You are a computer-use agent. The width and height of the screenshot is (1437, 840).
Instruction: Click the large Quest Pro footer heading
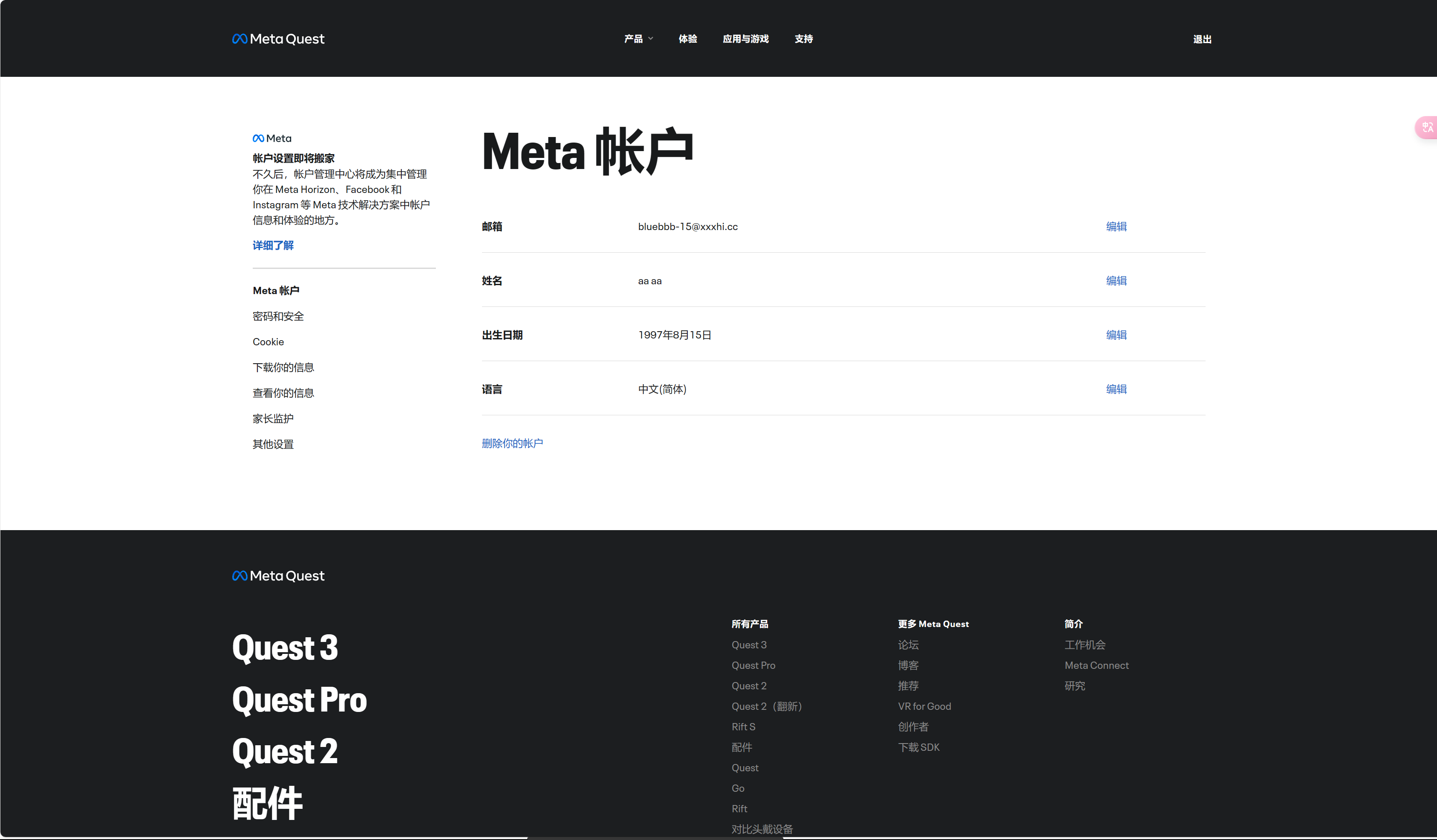click(x=299, y=700)
